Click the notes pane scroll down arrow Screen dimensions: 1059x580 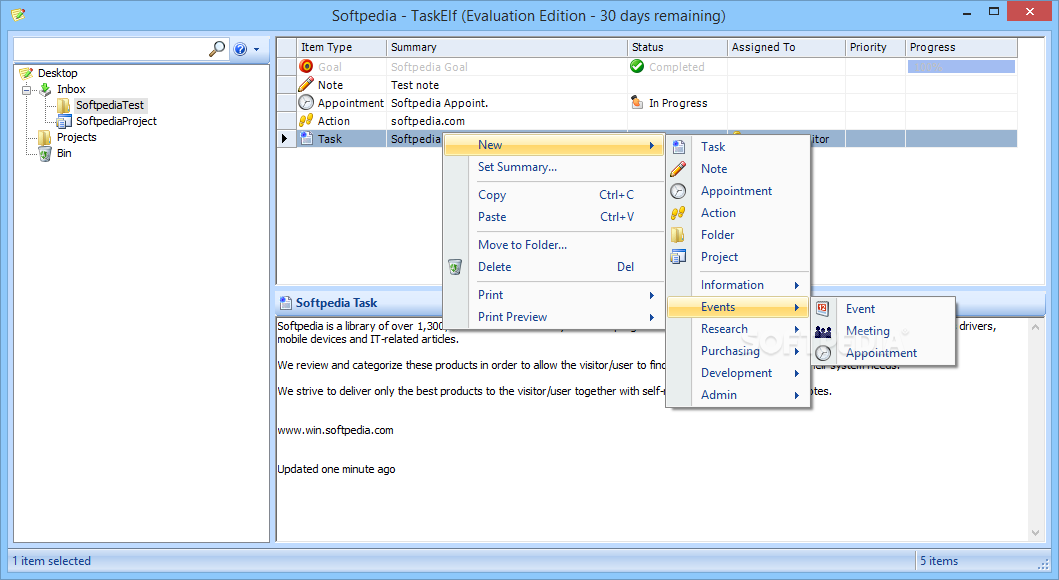tap(1036, 533)
